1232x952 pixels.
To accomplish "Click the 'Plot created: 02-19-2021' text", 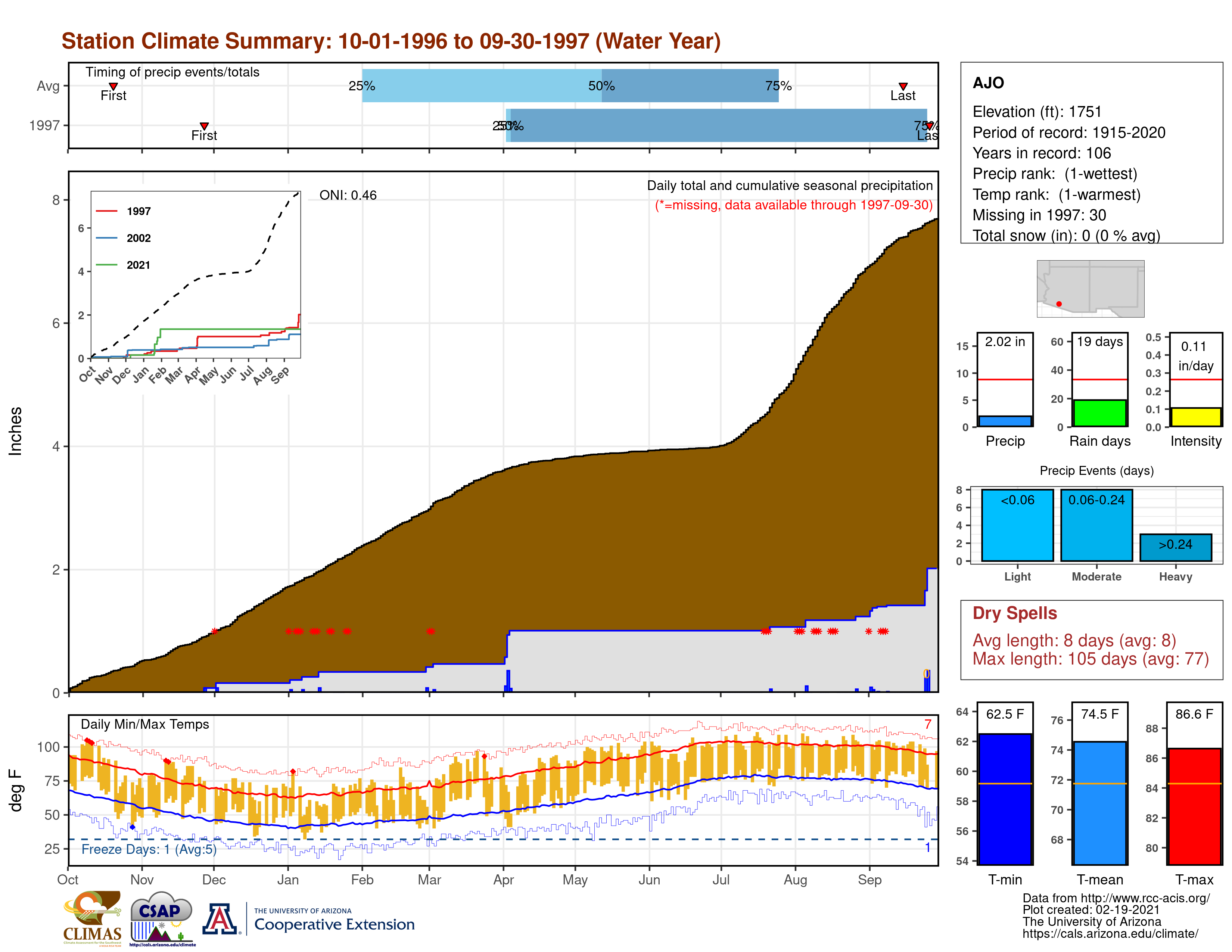I will point(1091,910).
